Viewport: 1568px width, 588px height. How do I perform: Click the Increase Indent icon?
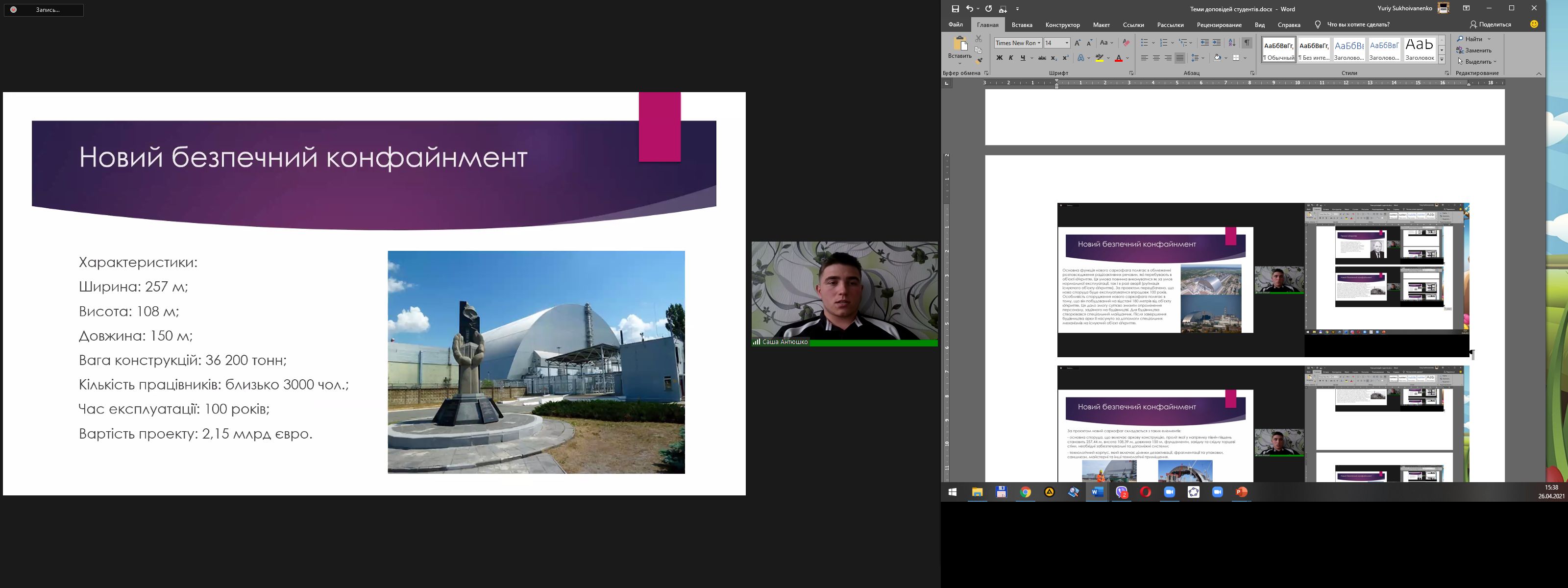coord(1216,43)
